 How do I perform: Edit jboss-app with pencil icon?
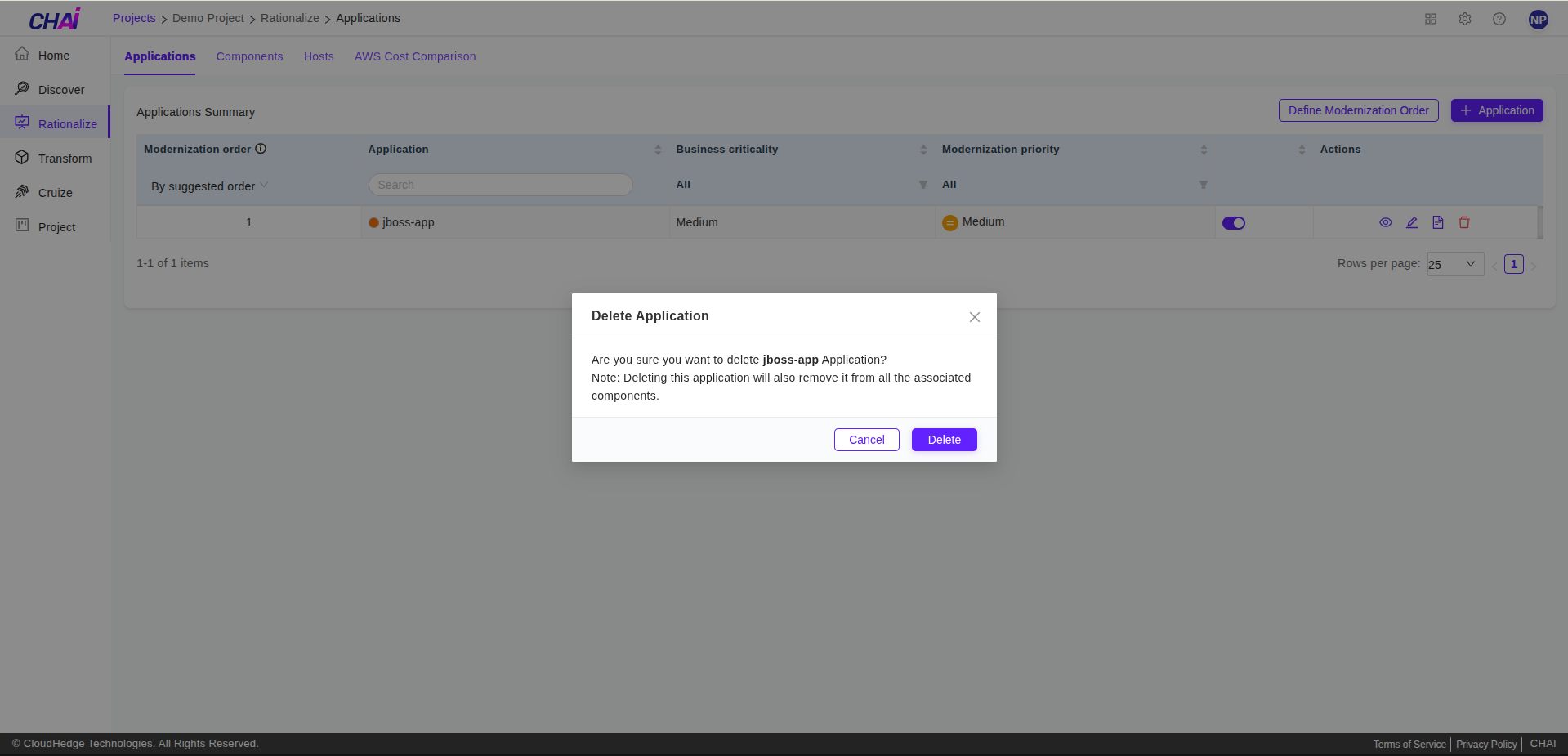tap(1411, 221)
